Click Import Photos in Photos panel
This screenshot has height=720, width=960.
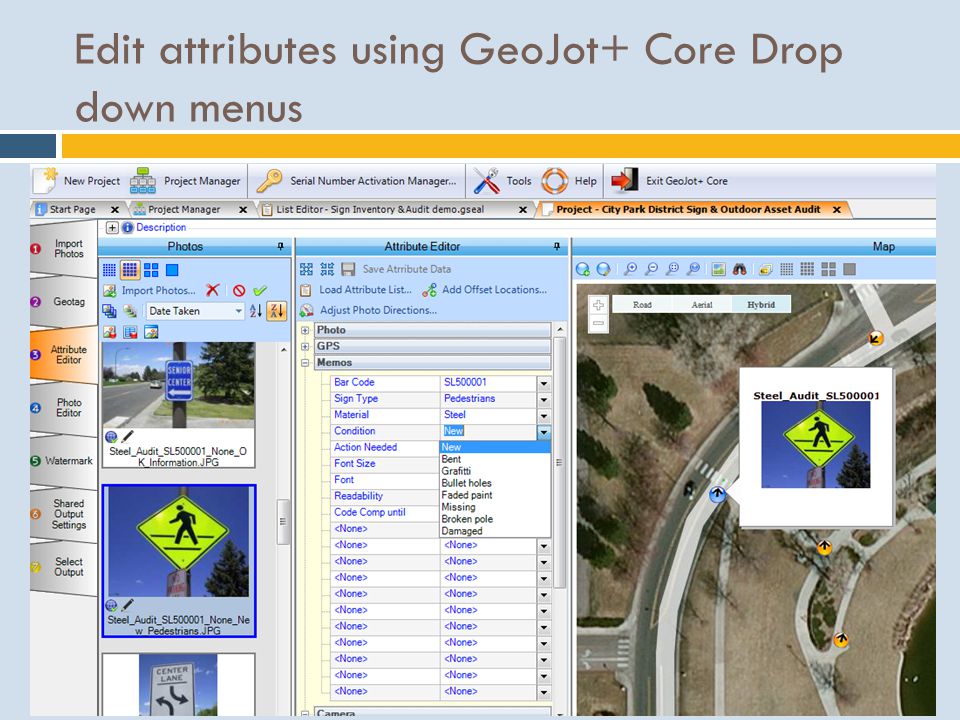(x=150, y=290)
